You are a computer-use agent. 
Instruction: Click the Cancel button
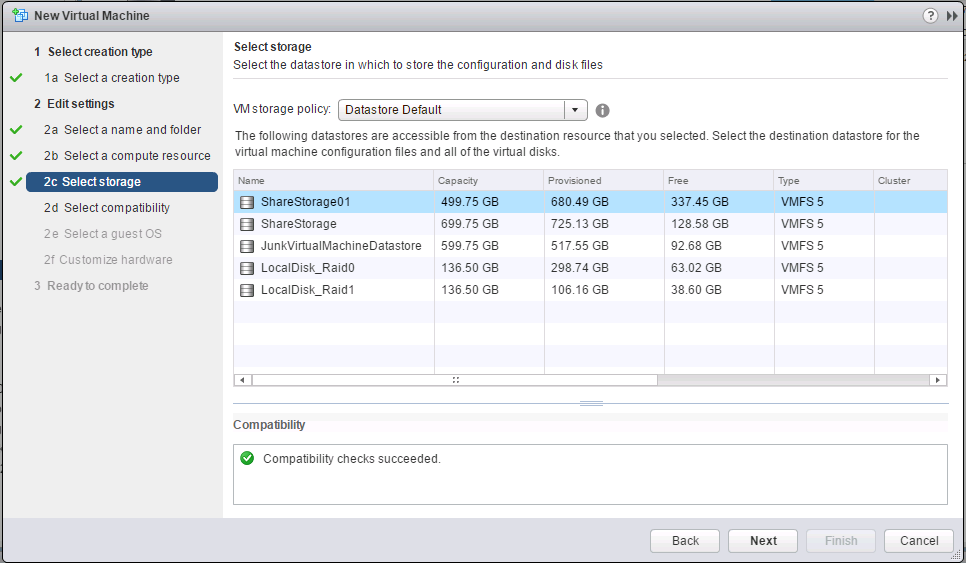(x=919, y=541)
